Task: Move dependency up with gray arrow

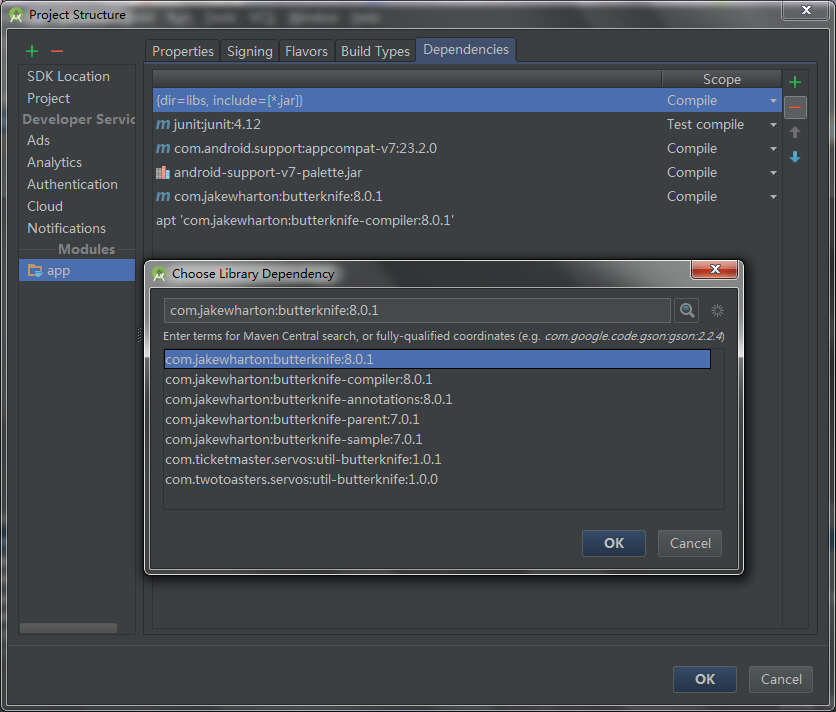Action: pyautogui.click(x=795, y=132)
